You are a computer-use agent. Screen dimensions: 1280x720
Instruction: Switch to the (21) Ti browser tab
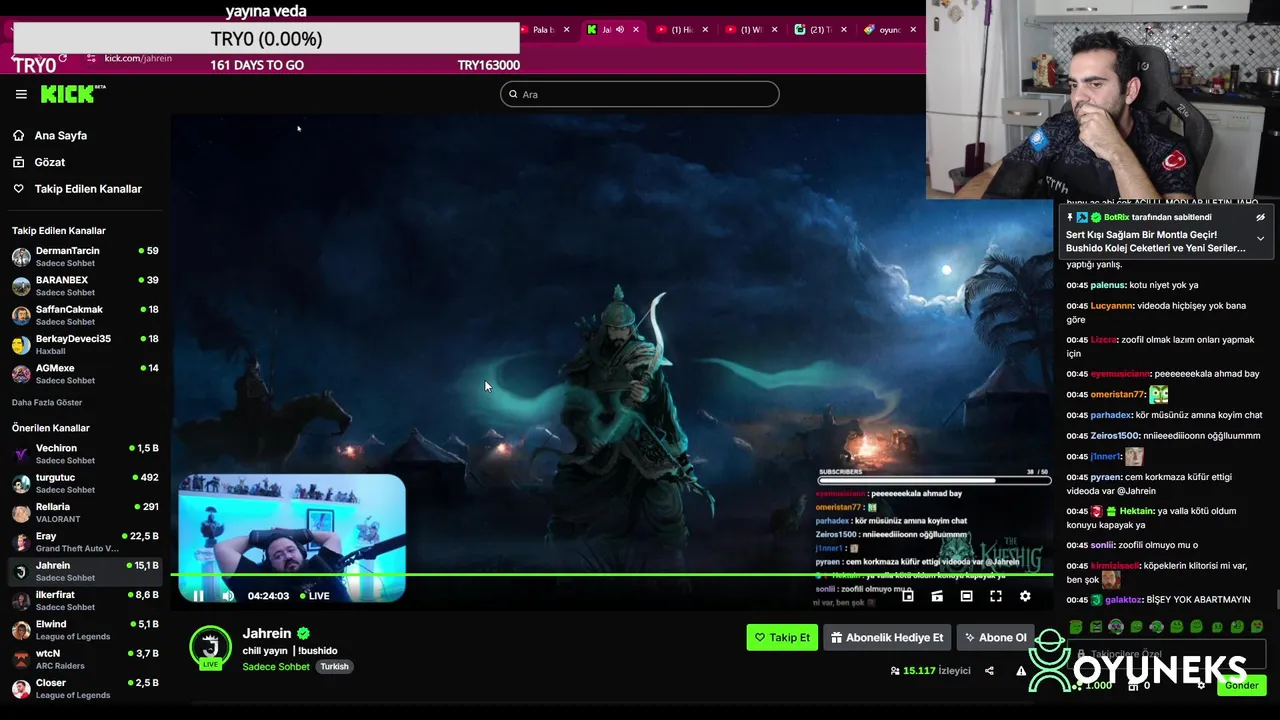coord(820,30)
